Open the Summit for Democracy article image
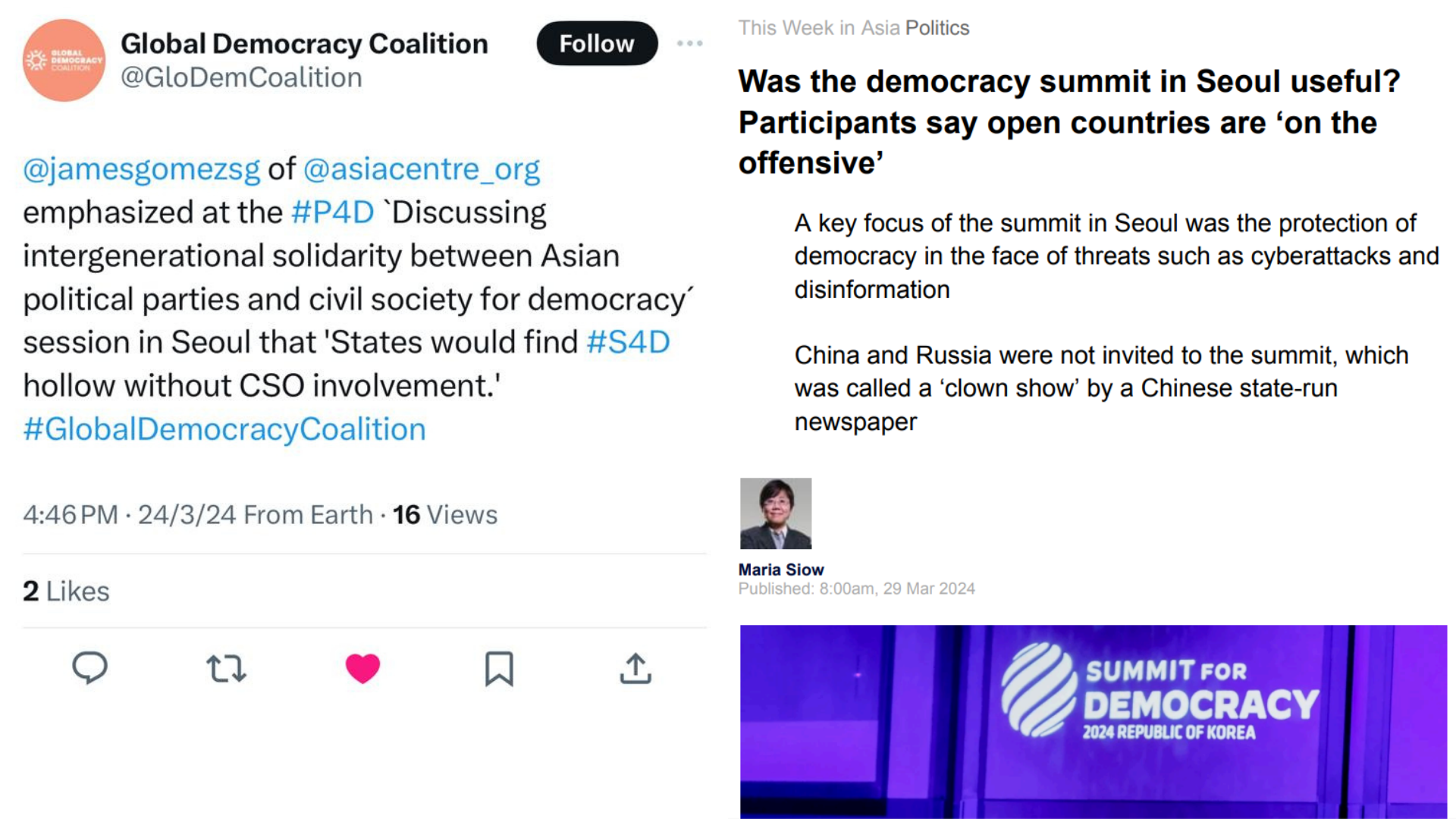The height and width of the screenshot is (819, 1456). (x=1094, y=721)
